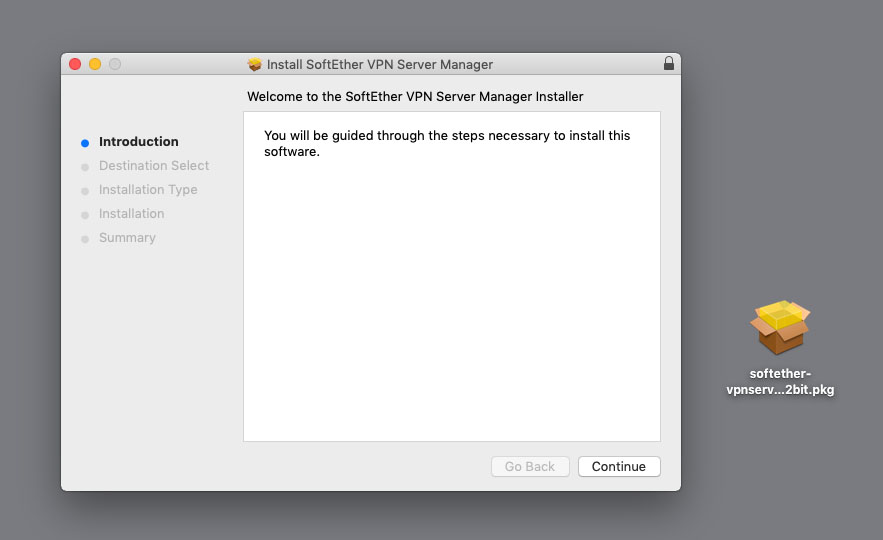Choose the Installation Type step label

point(148,190)
